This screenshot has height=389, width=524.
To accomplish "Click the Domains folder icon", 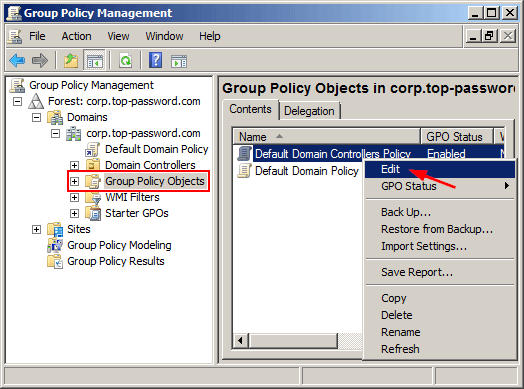I will [x=55, y=117].
